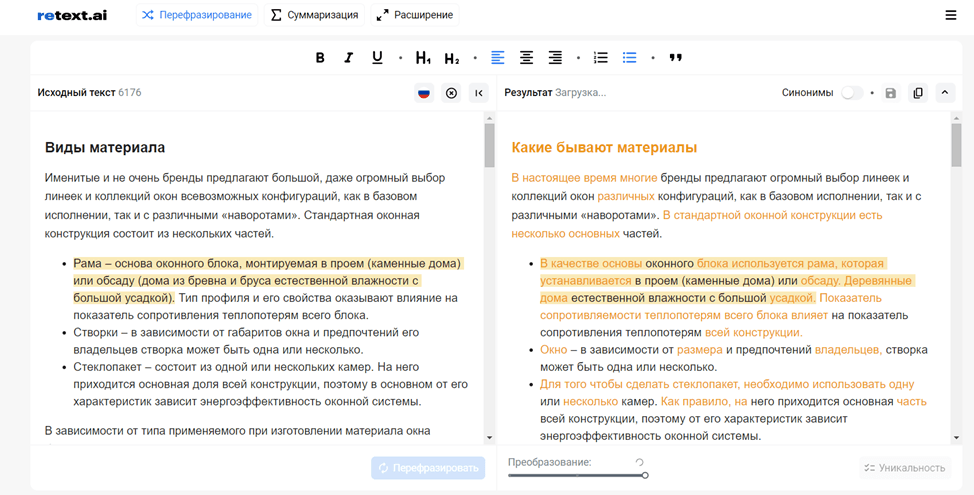
Task: Change language via Russian flag icon
Action: click(x=424, y=93)
